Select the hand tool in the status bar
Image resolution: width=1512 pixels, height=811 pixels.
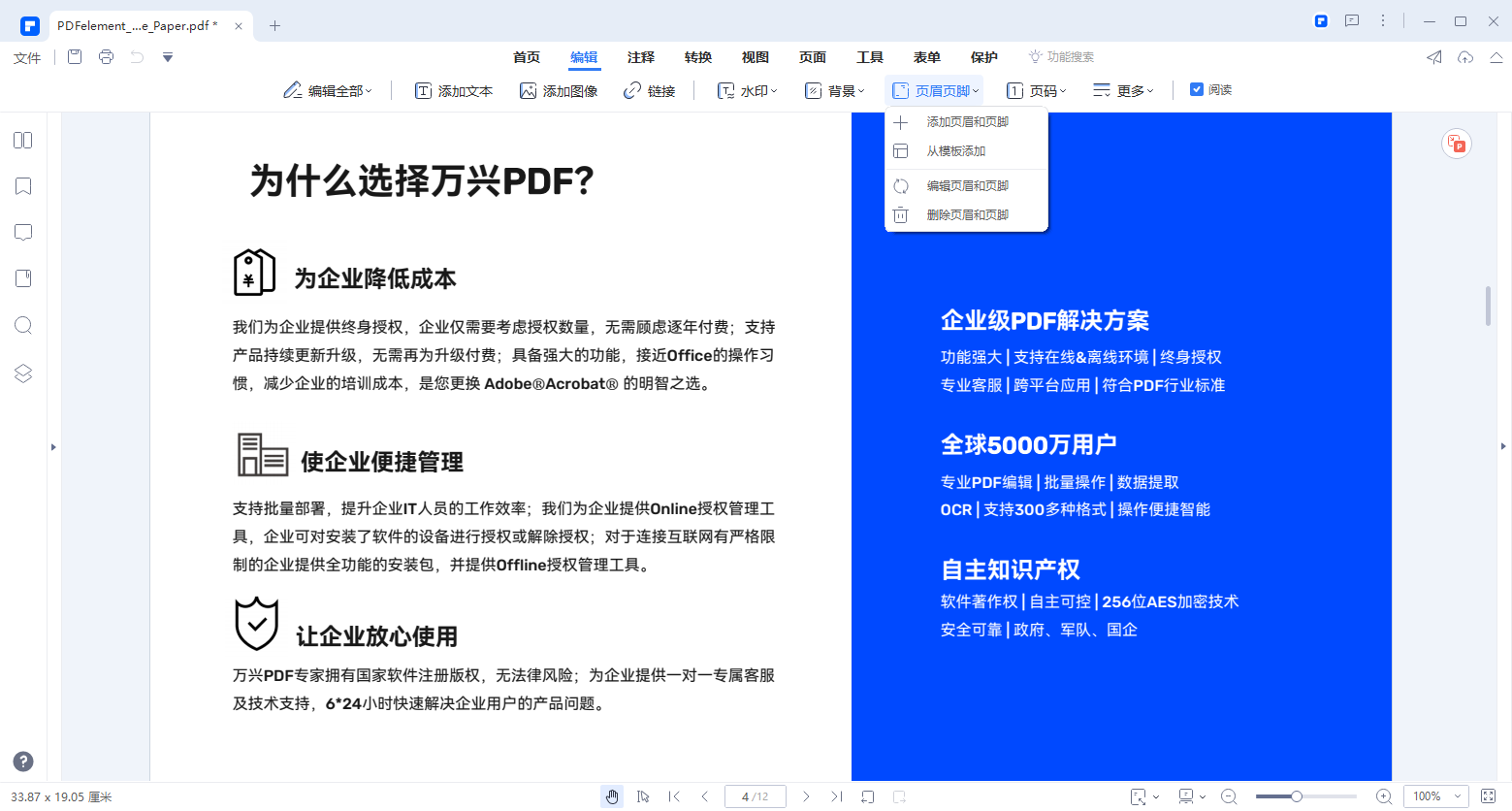(612, 795)
